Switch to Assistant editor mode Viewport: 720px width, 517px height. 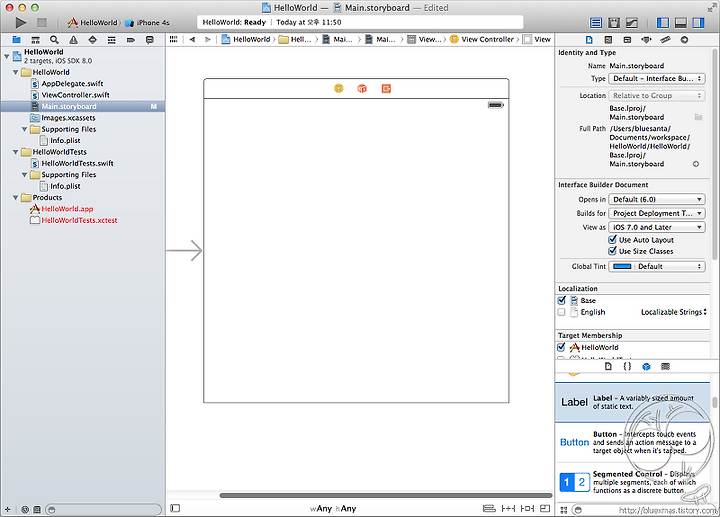pyautogui.click(x=614, y=22)
